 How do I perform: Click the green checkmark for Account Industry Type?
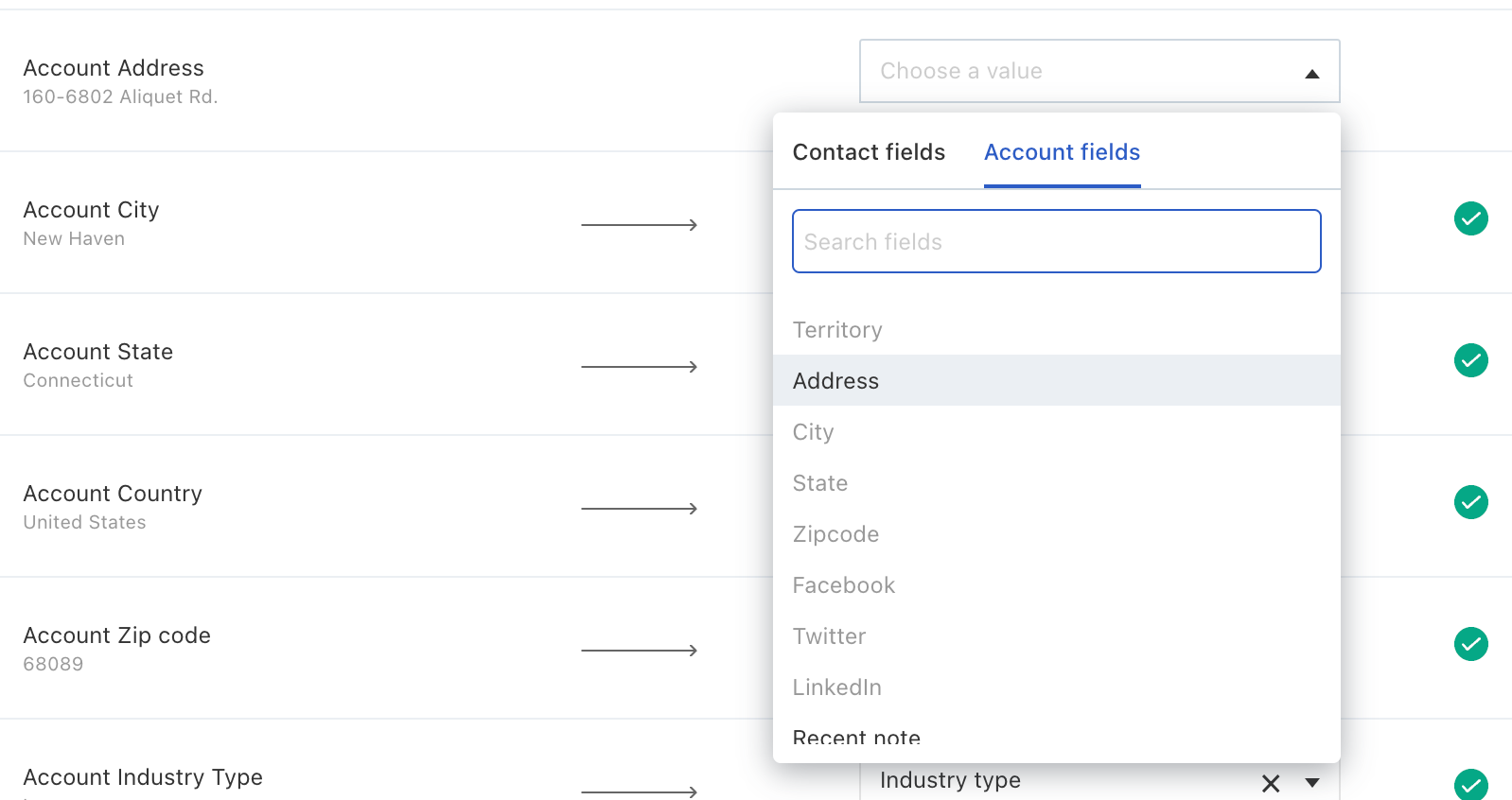(x=1470, y=785)
